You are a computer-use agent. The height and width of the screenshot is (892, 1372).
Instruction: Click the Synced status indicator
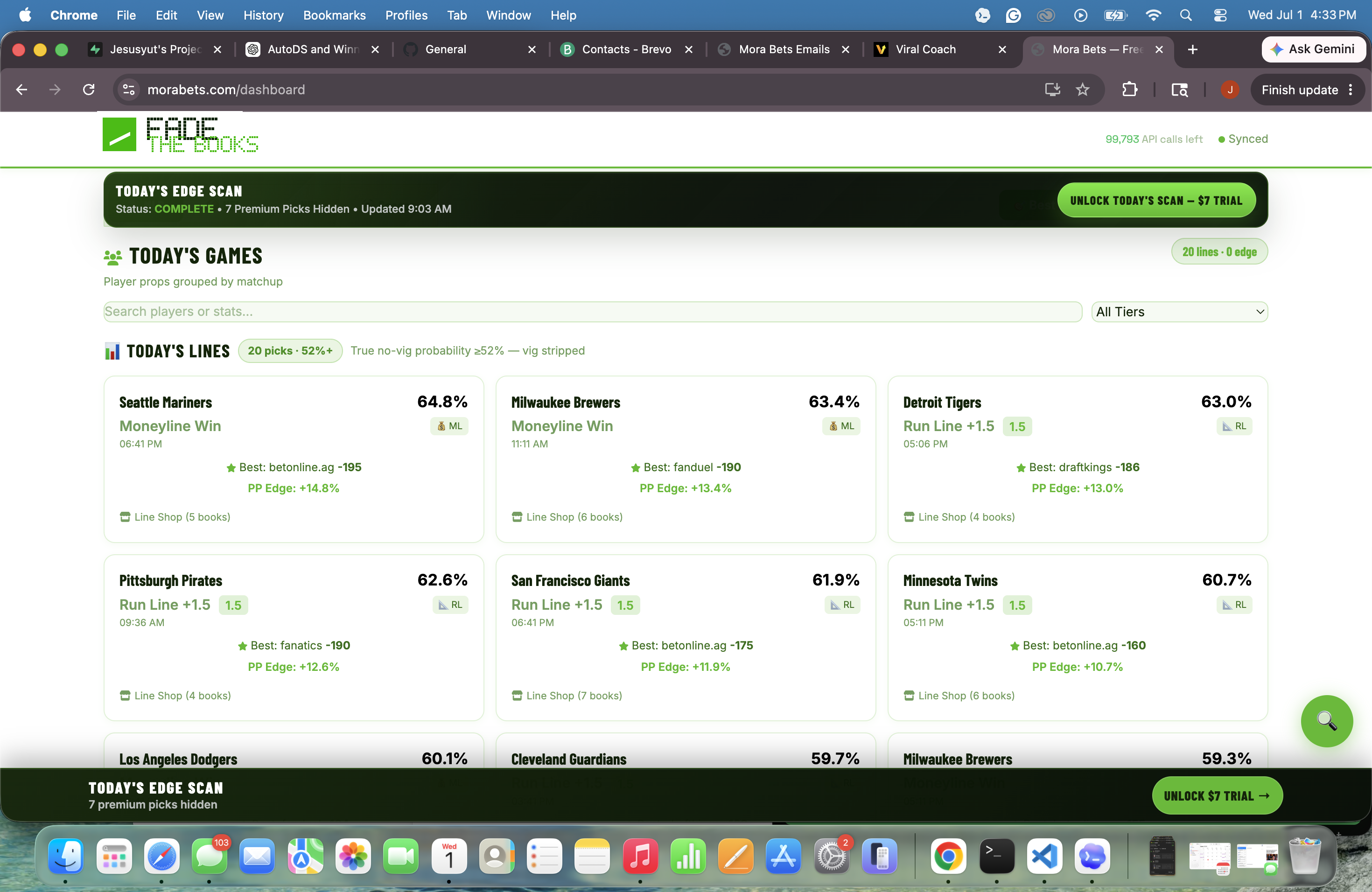click(1243, 139)
